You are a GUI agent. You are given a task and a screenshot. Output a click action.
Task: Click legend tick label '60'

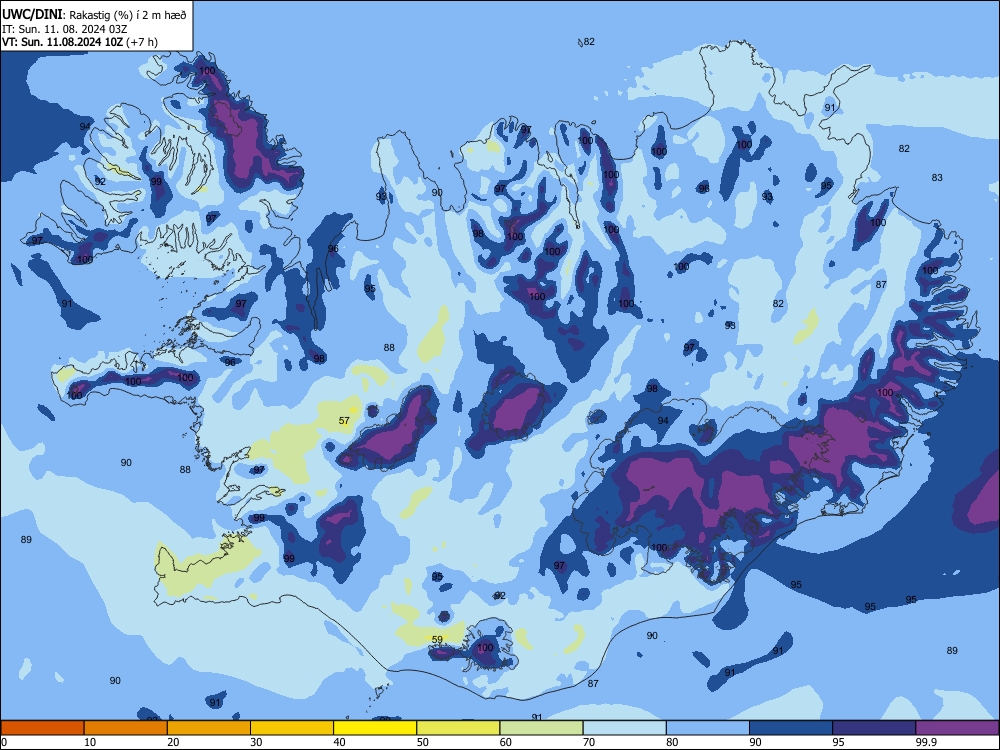click(x=506, y=742)
